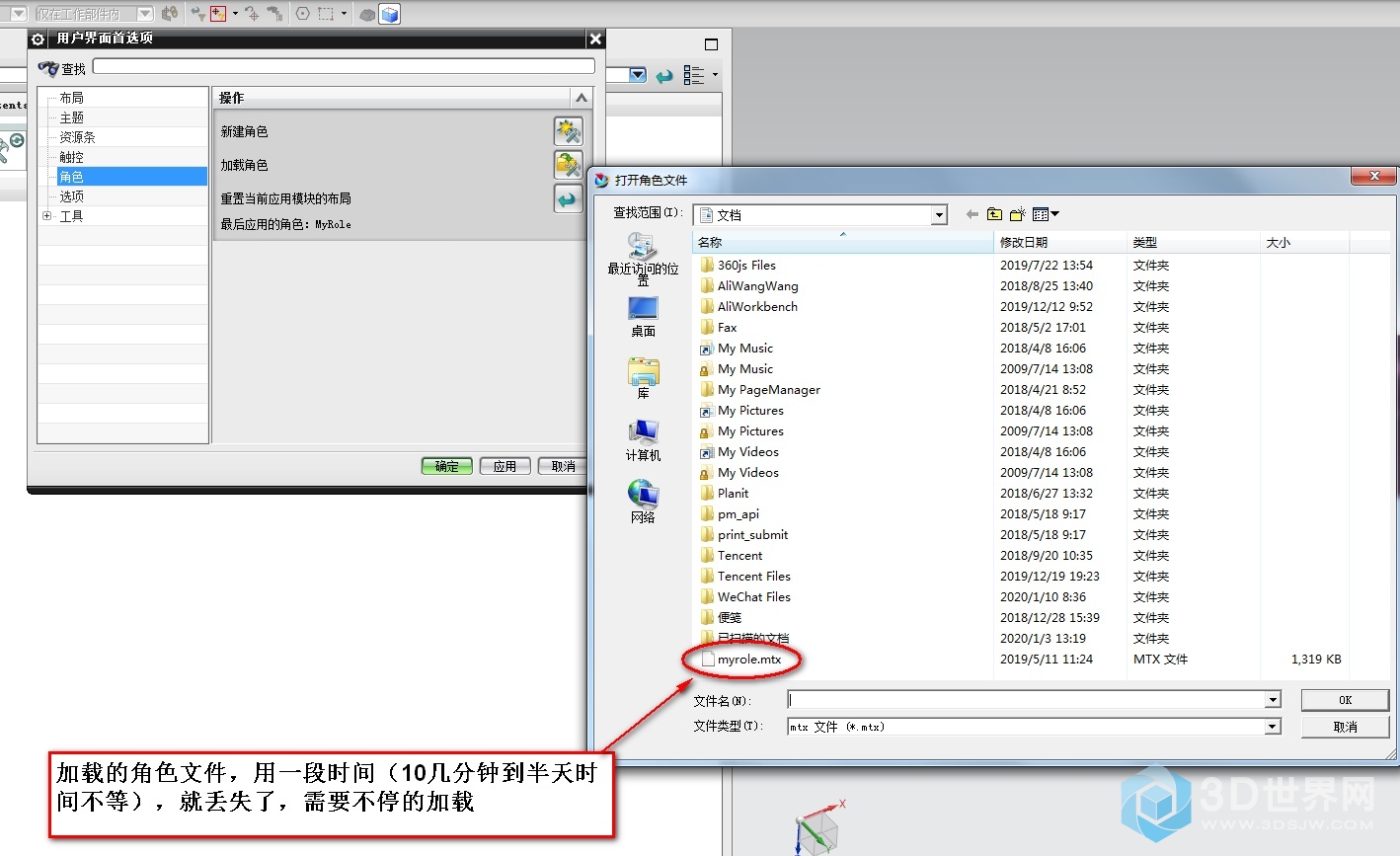Select the AliWangWang folder

coord(757,286)
